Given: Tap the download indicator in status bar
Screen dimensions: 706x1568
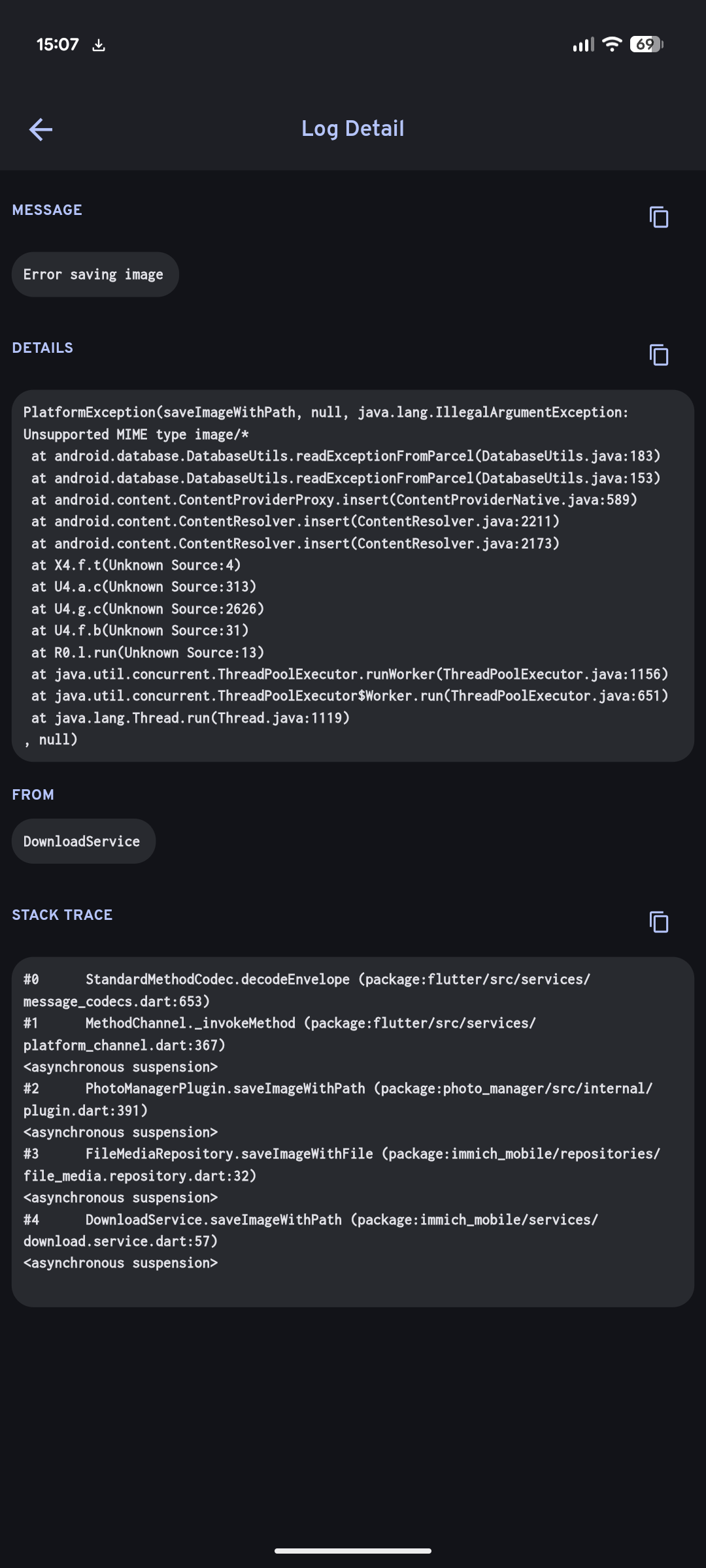Looking at the screenshot, I should coord(99,45).
